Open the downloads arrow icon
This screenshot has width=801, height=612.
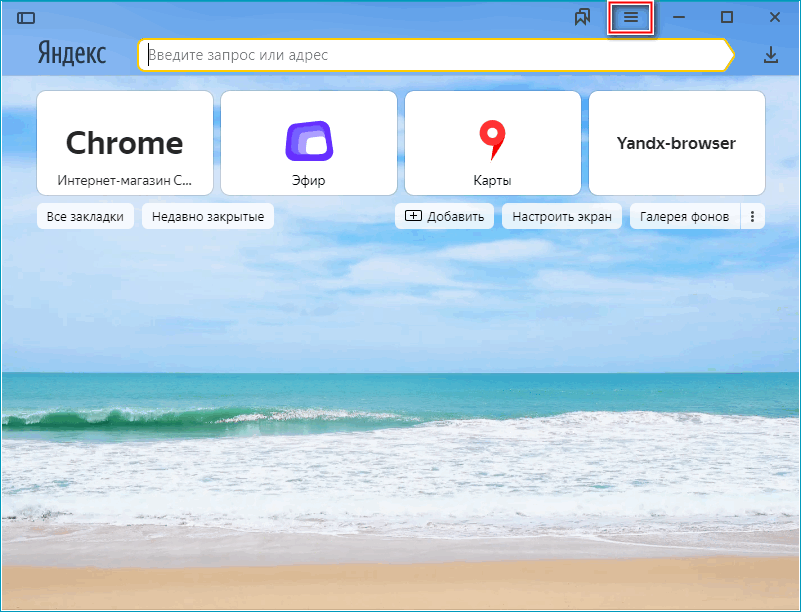771,55
